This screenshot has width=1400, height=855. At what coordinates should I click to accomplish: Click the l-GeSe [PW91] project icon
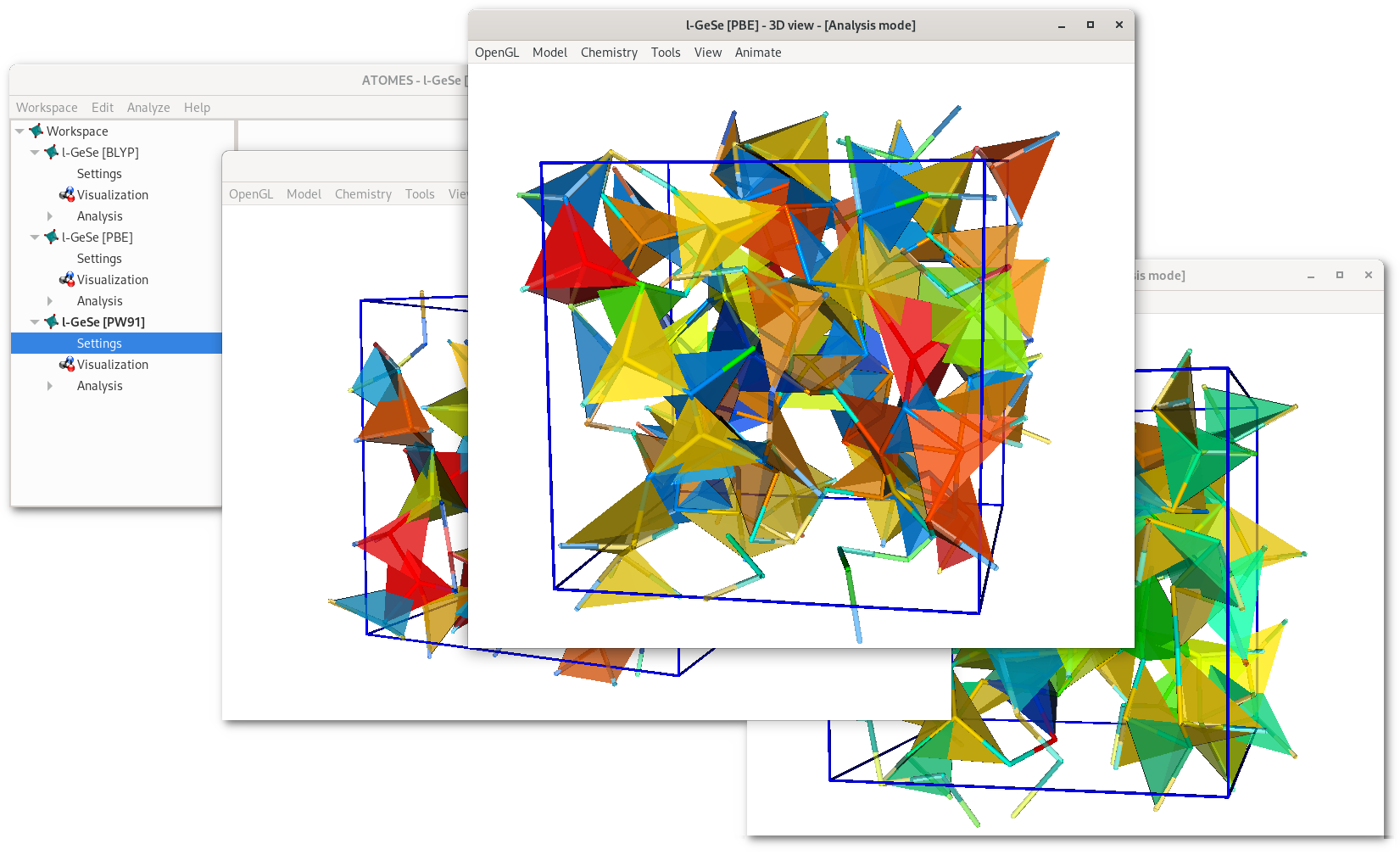[52, 321]
